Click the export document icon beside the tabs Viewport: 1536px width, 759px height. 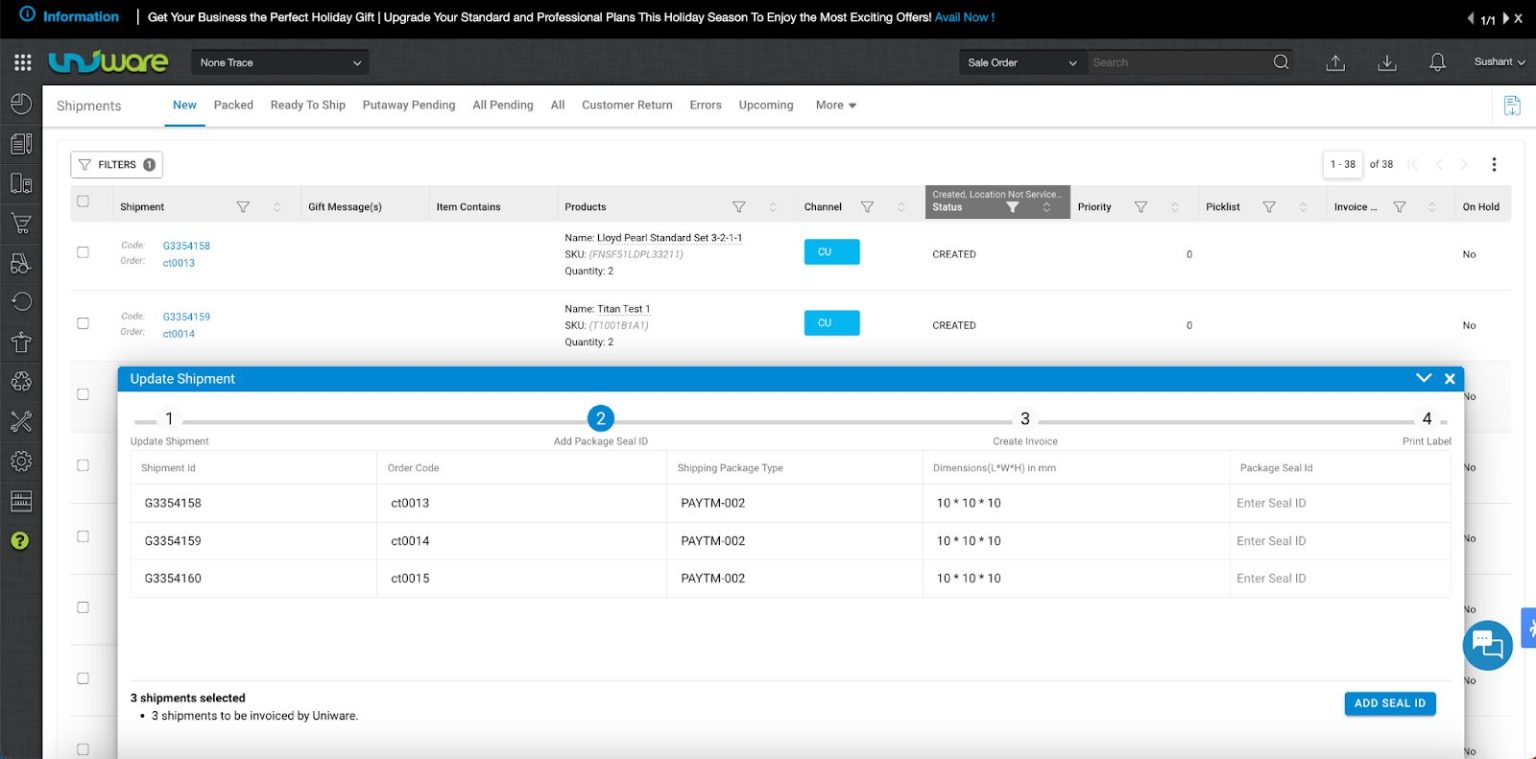coord(1512,105)
